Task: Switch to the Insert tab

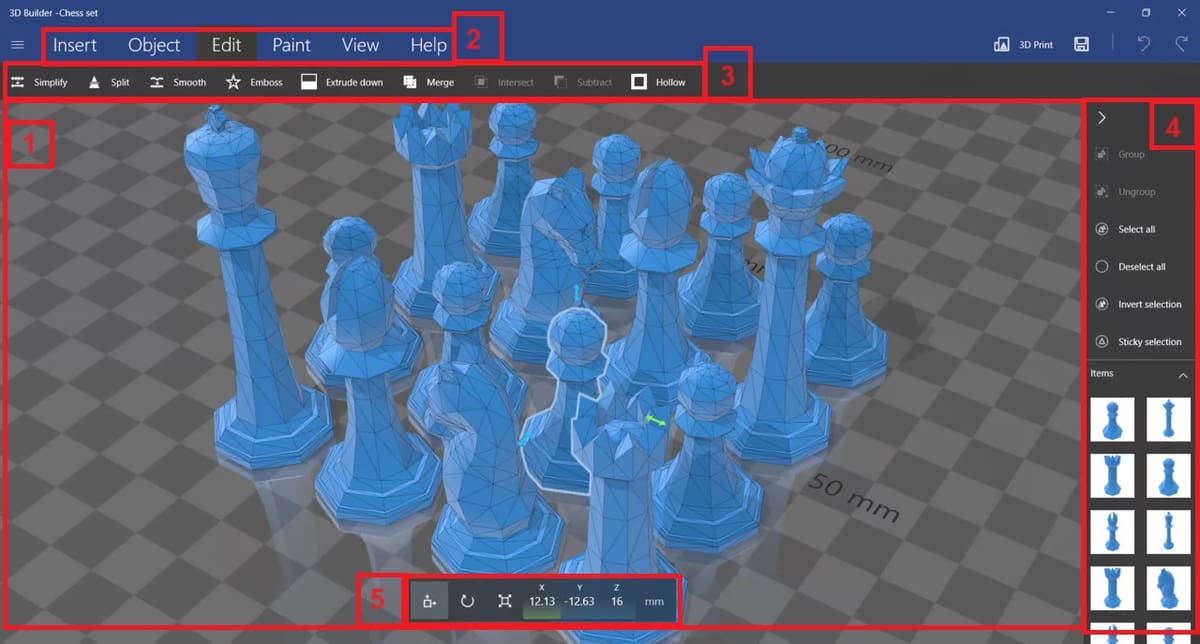Action: click(75, 45)
